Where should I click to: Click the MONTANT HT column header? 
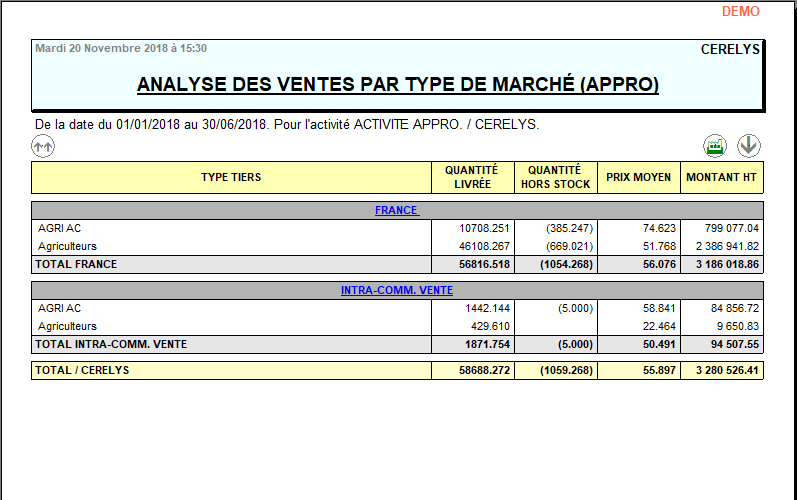721,177
